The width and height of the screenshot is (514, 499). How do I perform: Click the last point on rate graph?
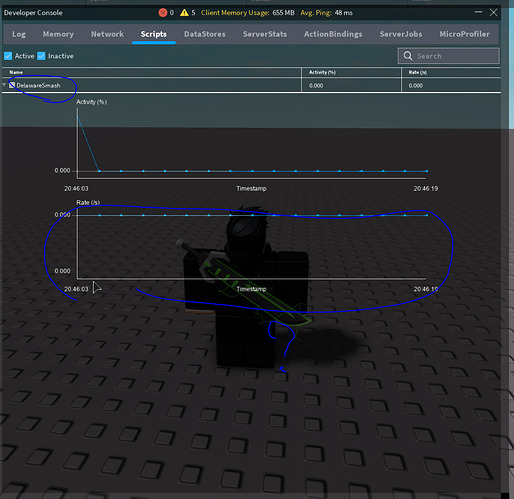tap(427, 215)
